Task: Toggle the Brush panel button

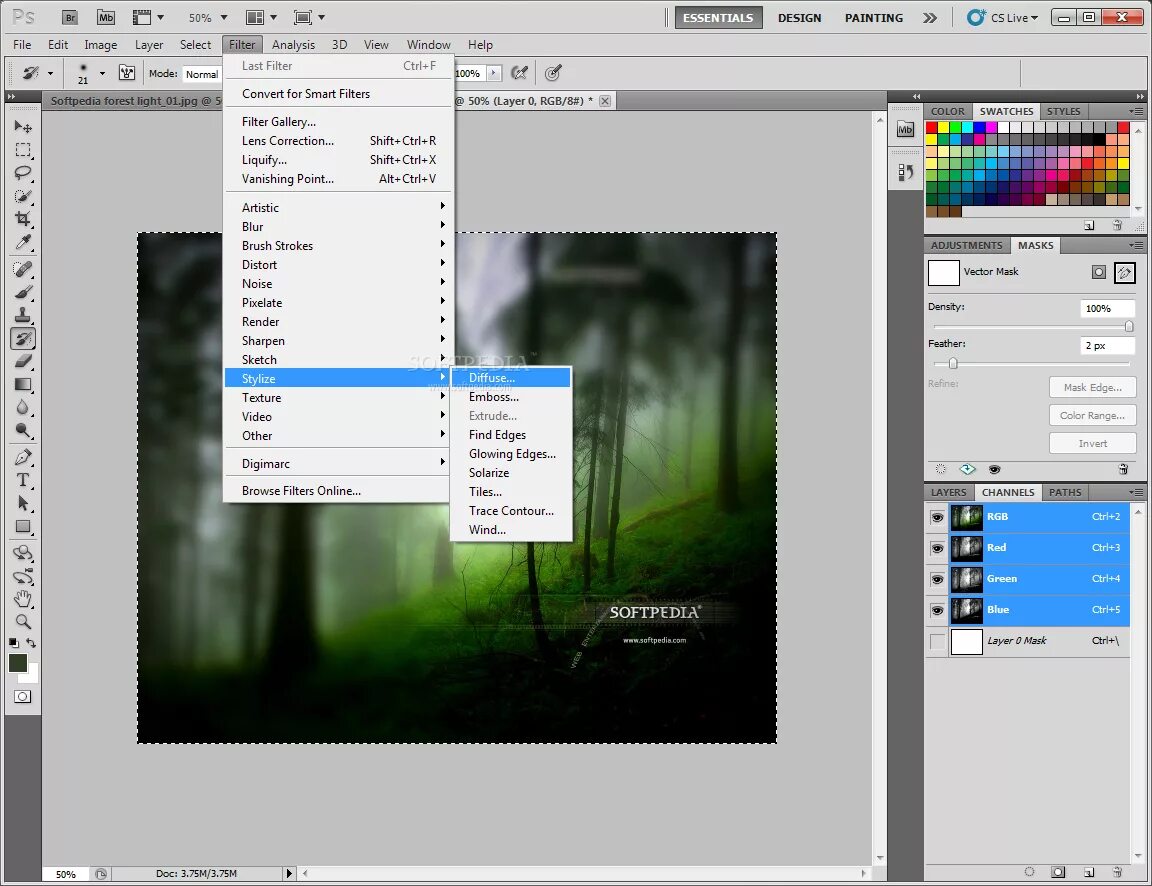Action: (127, 73)
